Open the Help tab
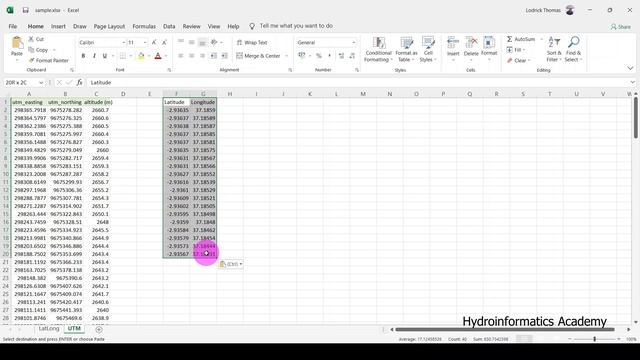640x360 pixels. (233, 26)
